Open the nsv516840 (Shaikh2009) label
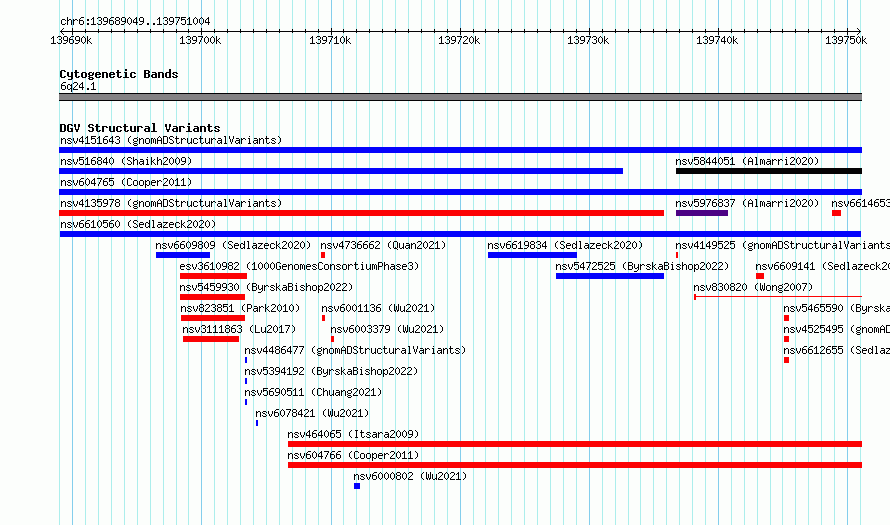Screen dimensions: 890x525 (126, 161)
